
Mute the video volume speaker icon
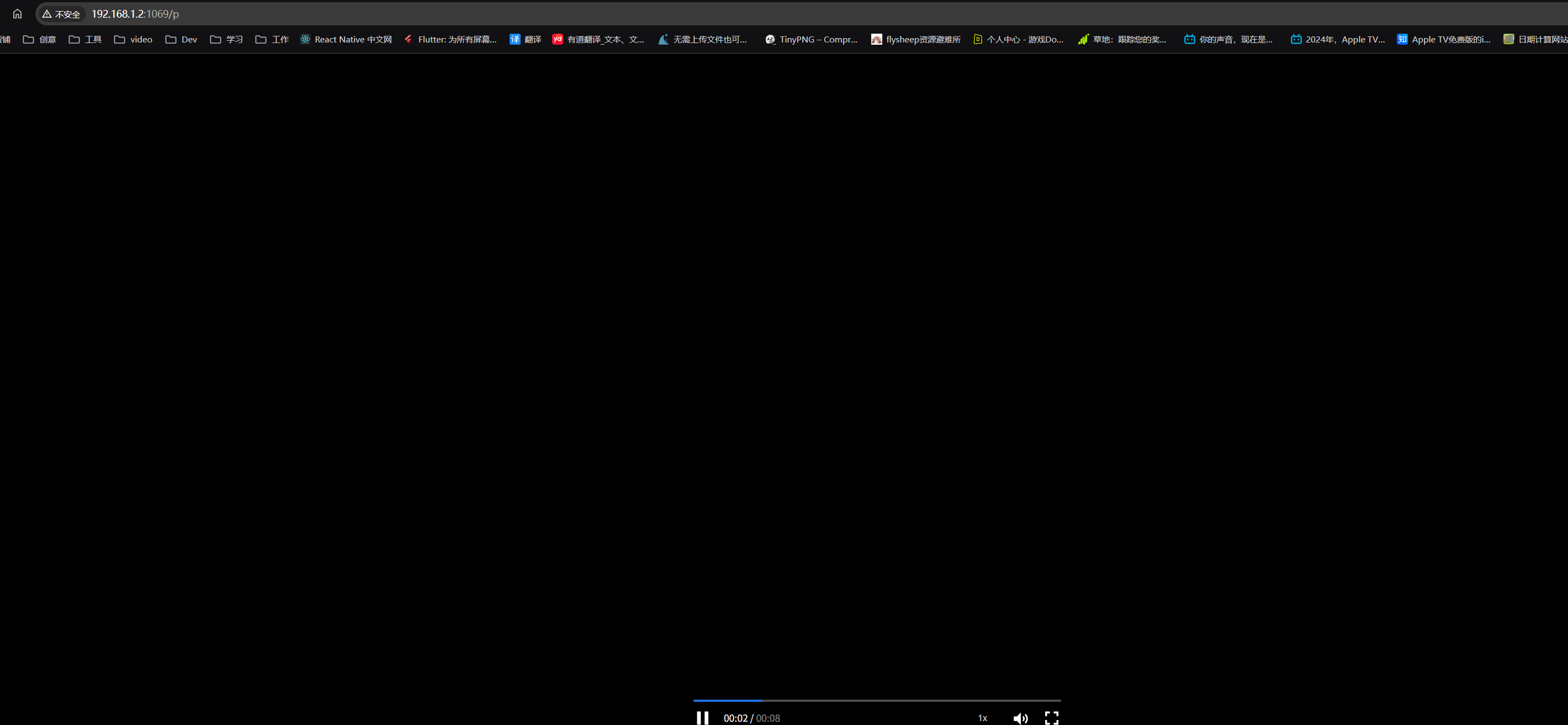coord(1020,718)
